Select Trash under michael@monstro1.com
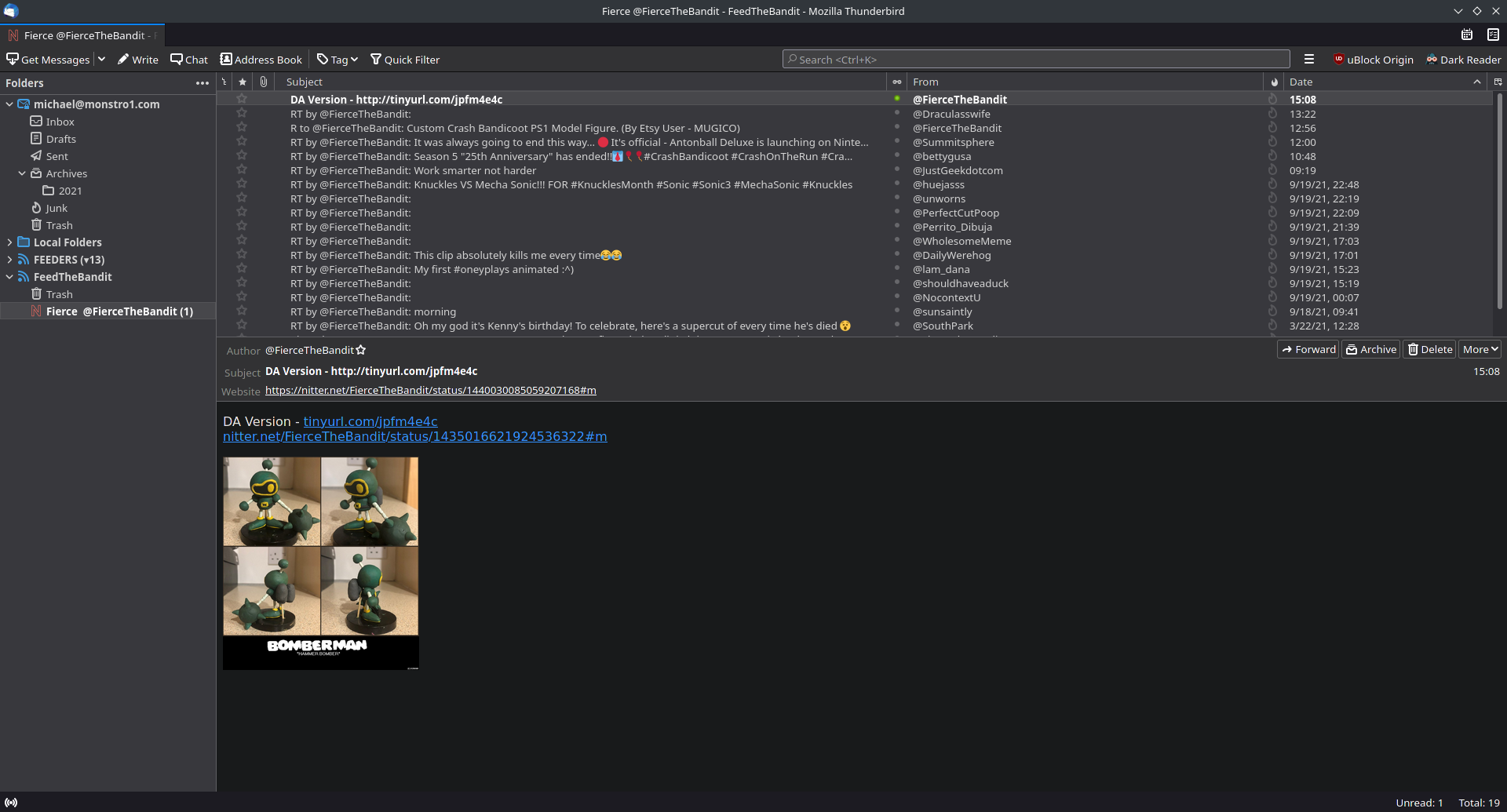 click(59, 225)
